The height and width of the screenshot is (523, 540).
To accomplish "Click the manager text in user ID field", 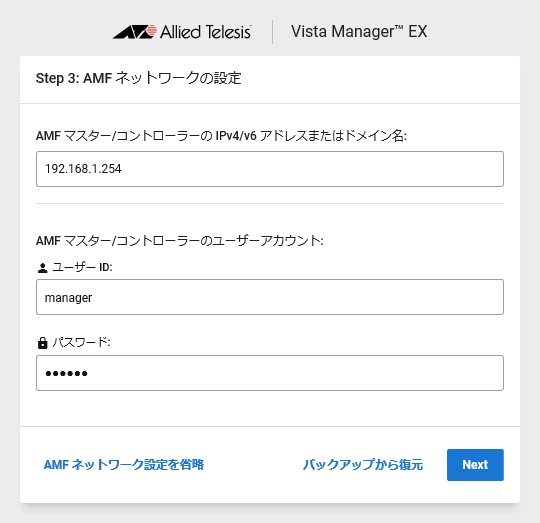I will pyautogui.click(x=68, y=298).
